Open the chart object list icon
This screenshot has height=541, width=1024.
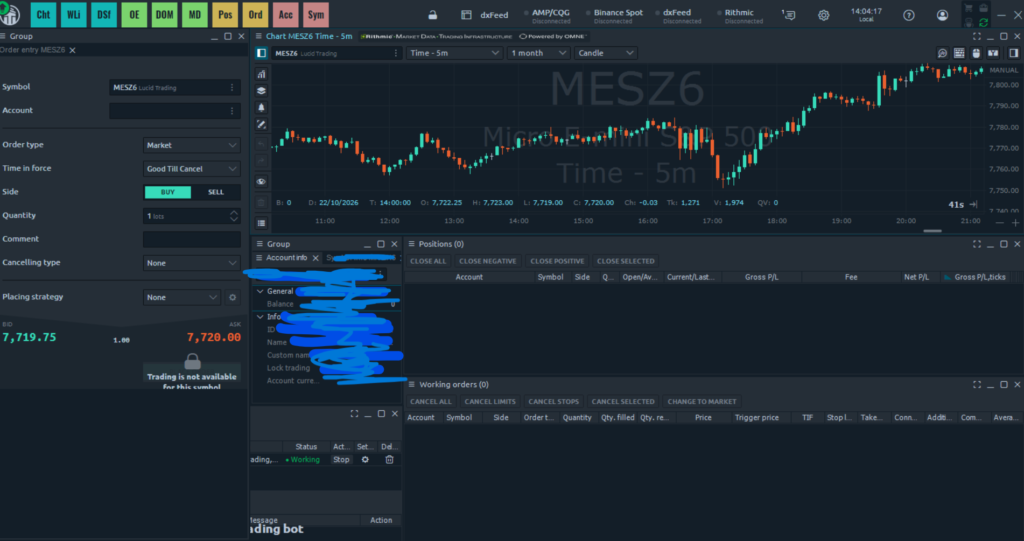tap(261, 223)
